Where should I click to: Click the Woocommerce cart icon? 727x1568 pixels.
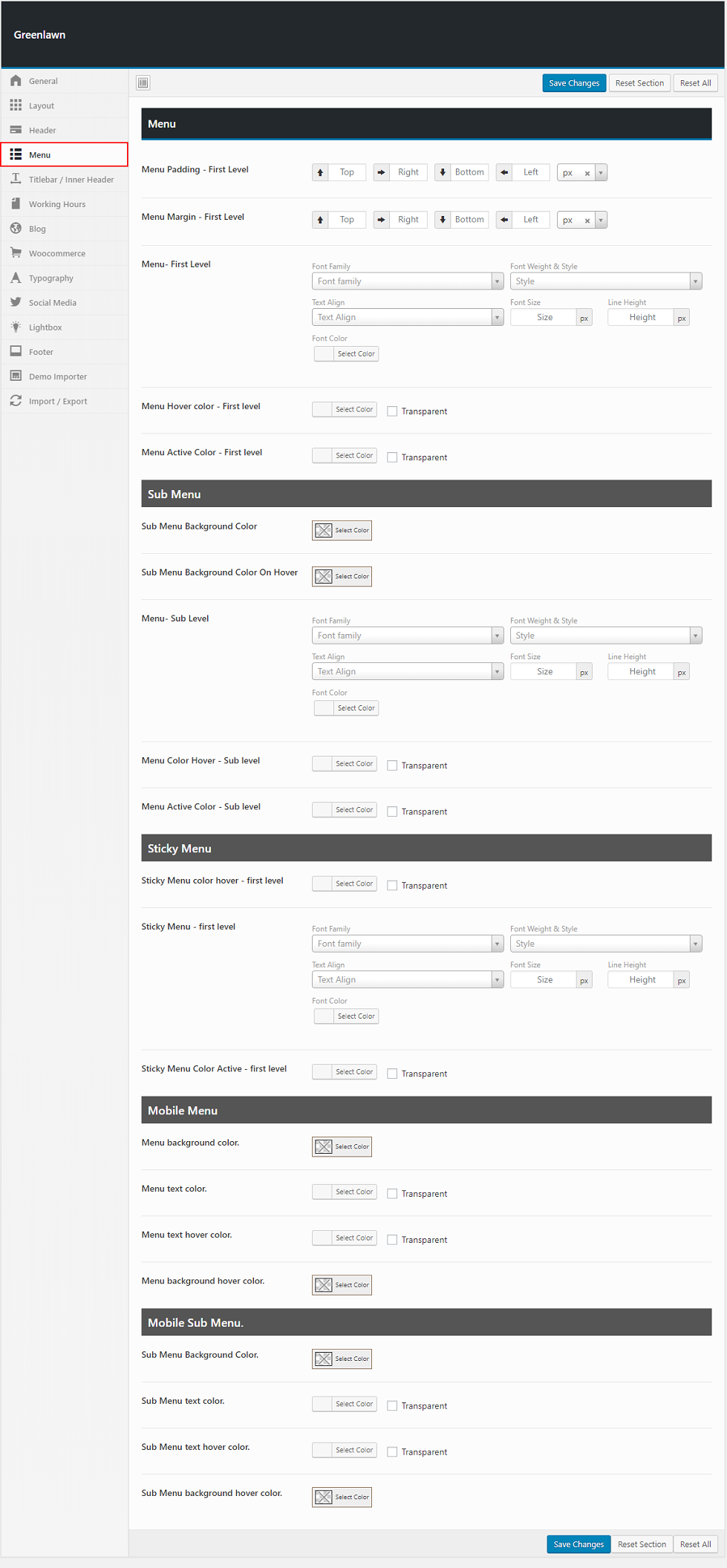(x=16, y=253)
